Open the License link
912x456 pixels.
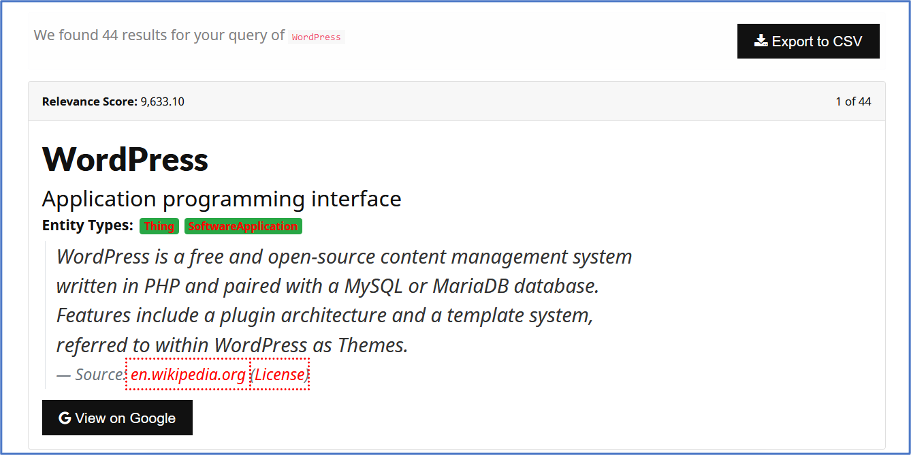point(280,375)
